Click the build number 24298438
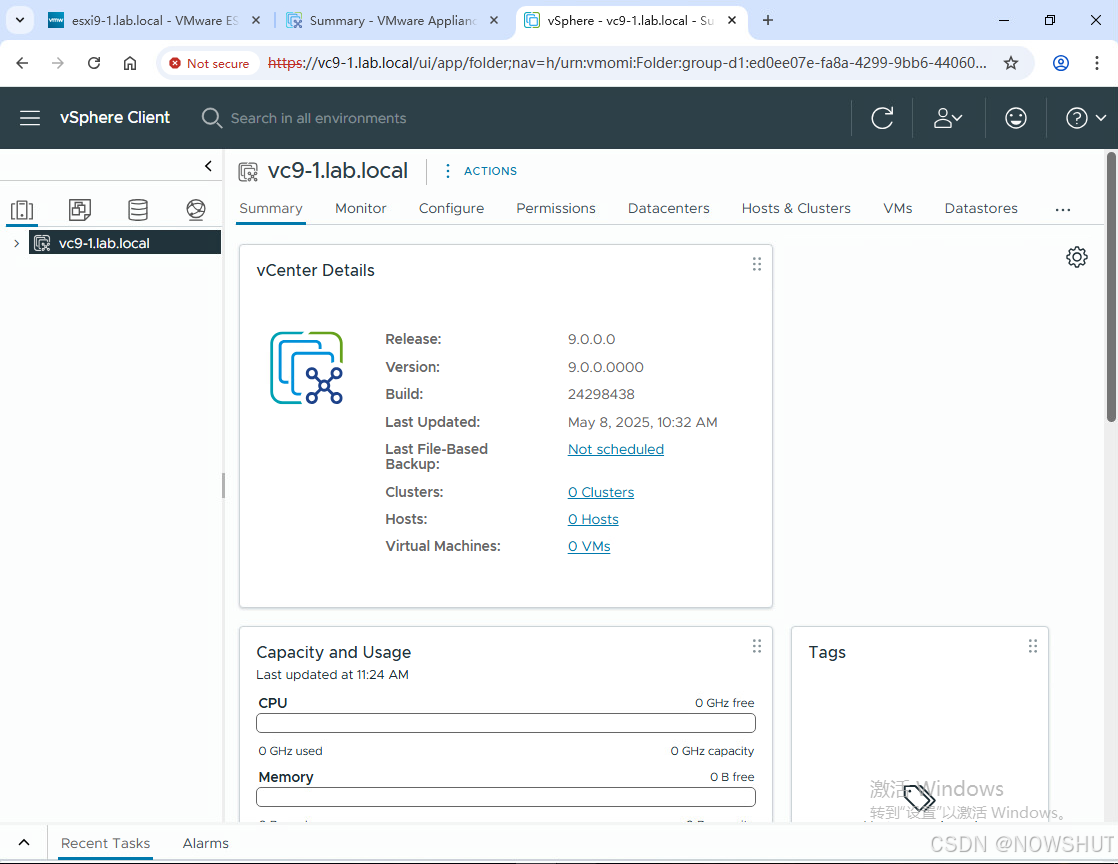Screen dimensions: 1118x864 pyautogui.click(x=601, y=394)
